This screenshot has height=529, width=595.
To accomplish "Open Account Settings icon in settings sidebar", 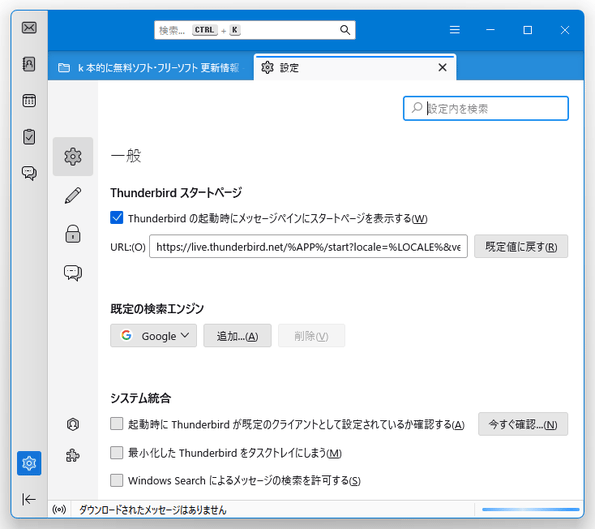I will coord(73,424).
